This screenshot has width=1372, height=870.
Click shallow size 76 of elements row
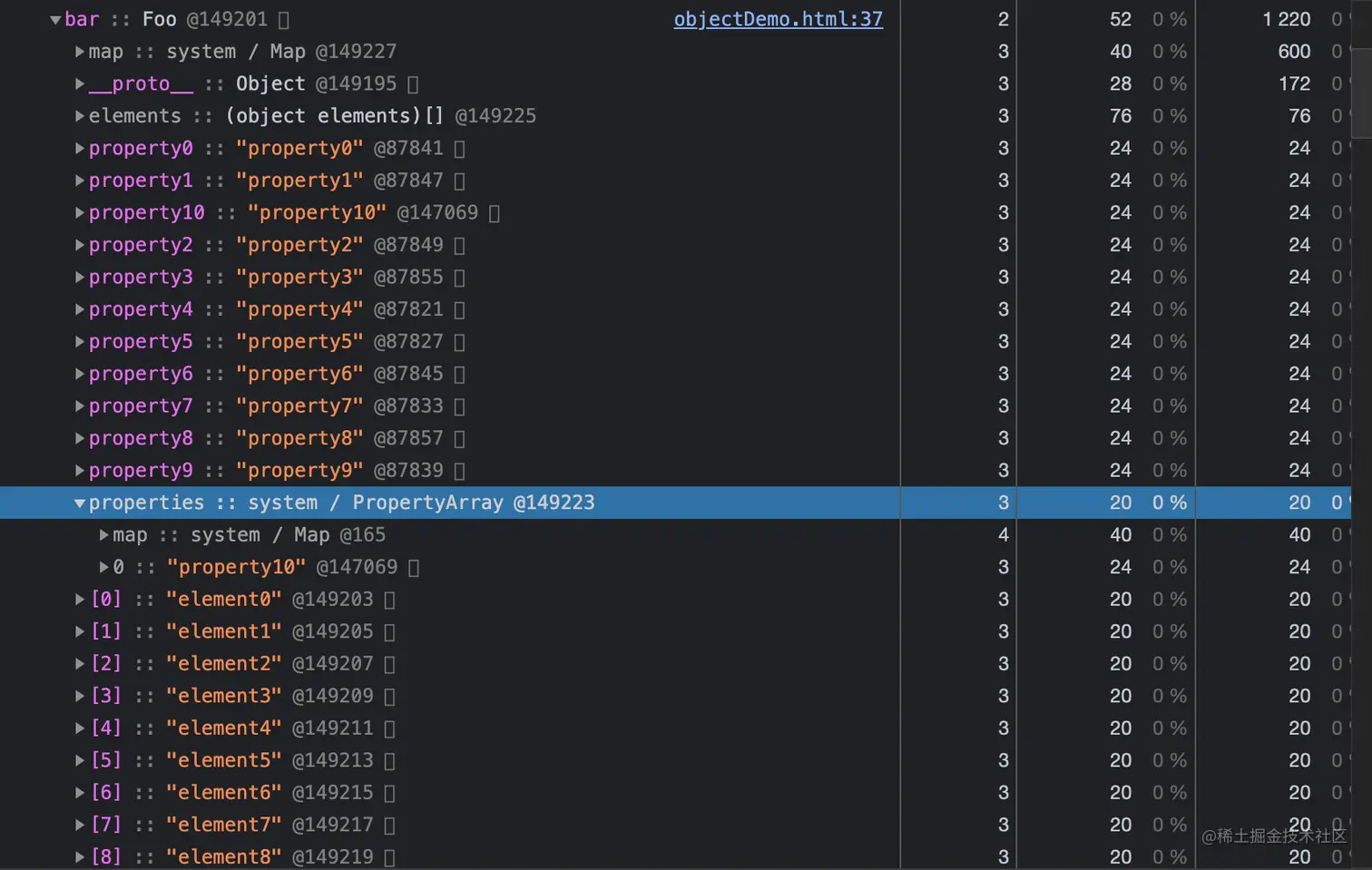(1121, 116)
